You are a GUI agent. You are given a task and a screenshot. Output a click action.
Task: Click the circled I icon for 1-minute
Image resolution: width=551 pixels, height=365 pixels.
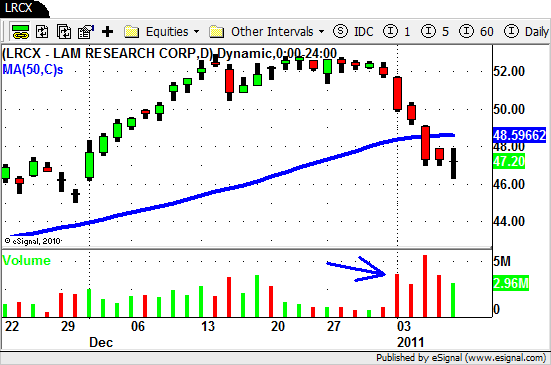tap(390, 32)
